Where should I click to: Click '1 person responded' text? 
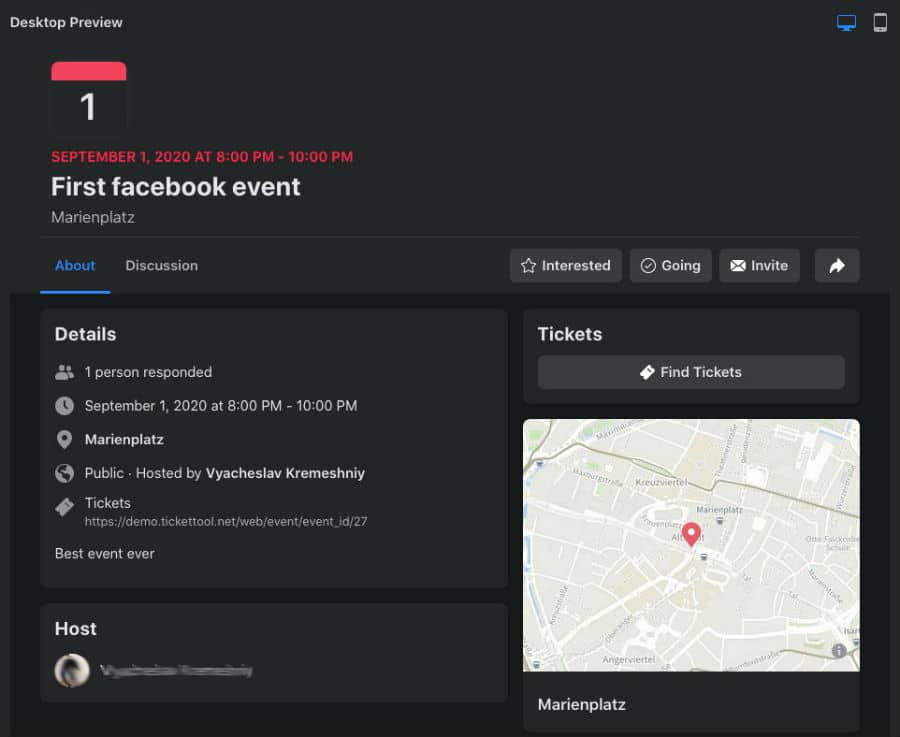pyautogui.click(x=148, y=372)
